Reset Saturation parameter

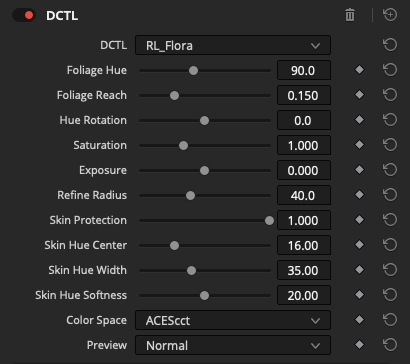coord(390,145)
